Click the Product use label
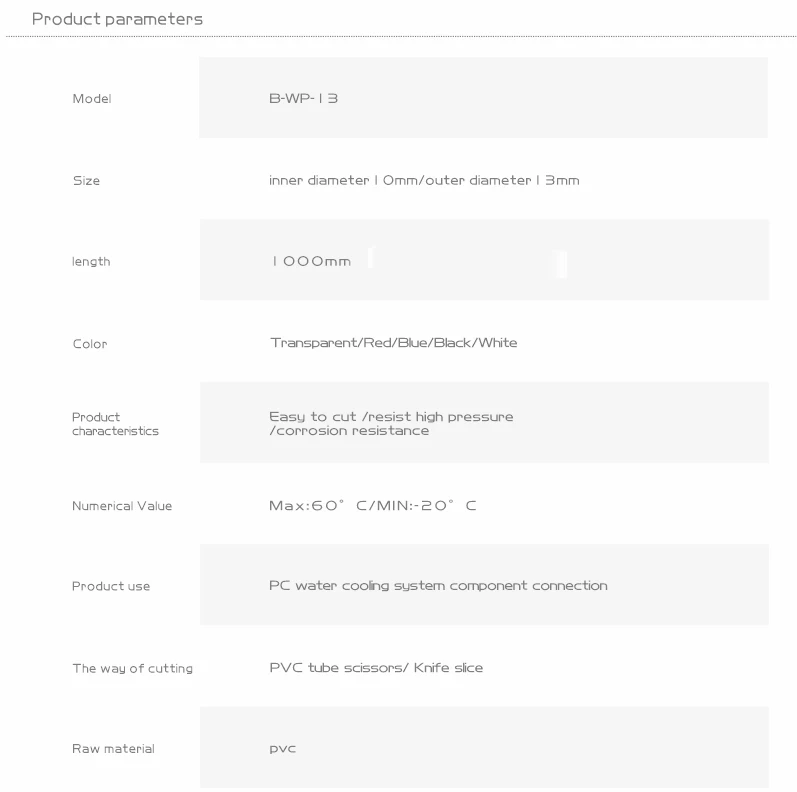The height and width of the screenshot is (792, 797). (111, 586)
